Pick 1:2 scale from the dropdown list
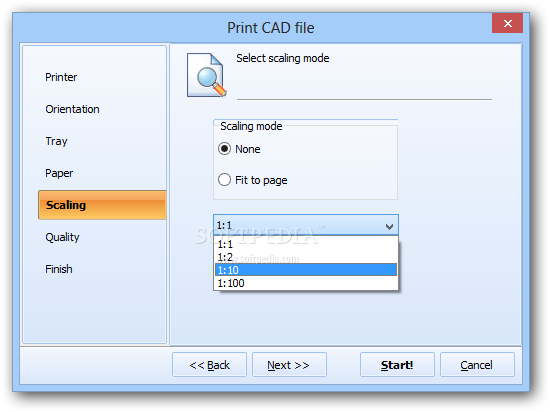Viewport: 550px width, 412px height. pos(306,257)
